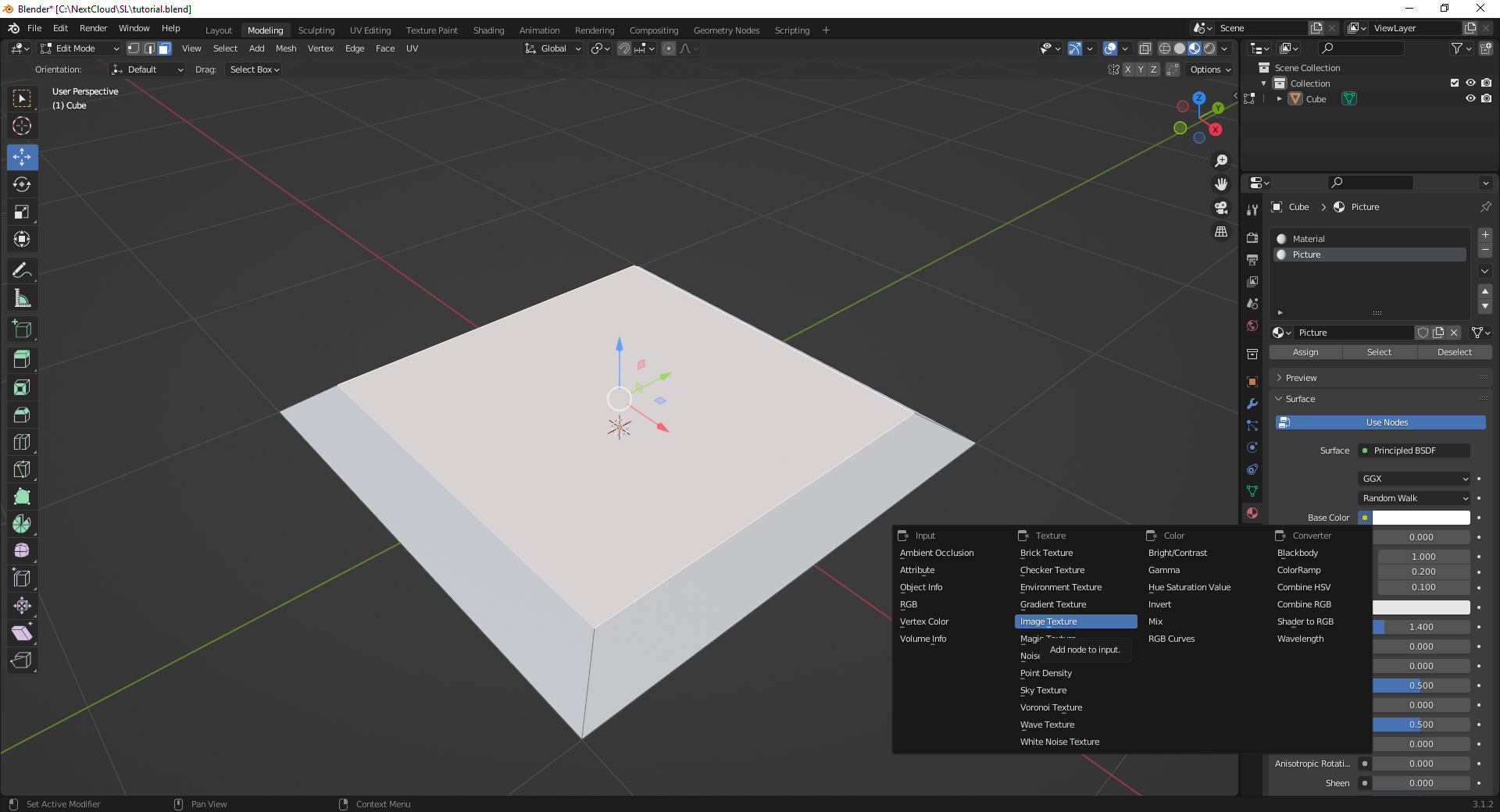Open the Render properties tab

click(1252, 237)
